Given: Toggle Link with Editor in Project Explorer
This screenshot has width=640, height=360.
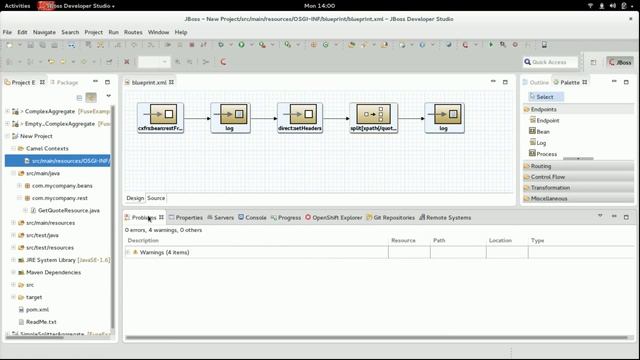Looking at the screenshot, I should click(x=91, y=98).
